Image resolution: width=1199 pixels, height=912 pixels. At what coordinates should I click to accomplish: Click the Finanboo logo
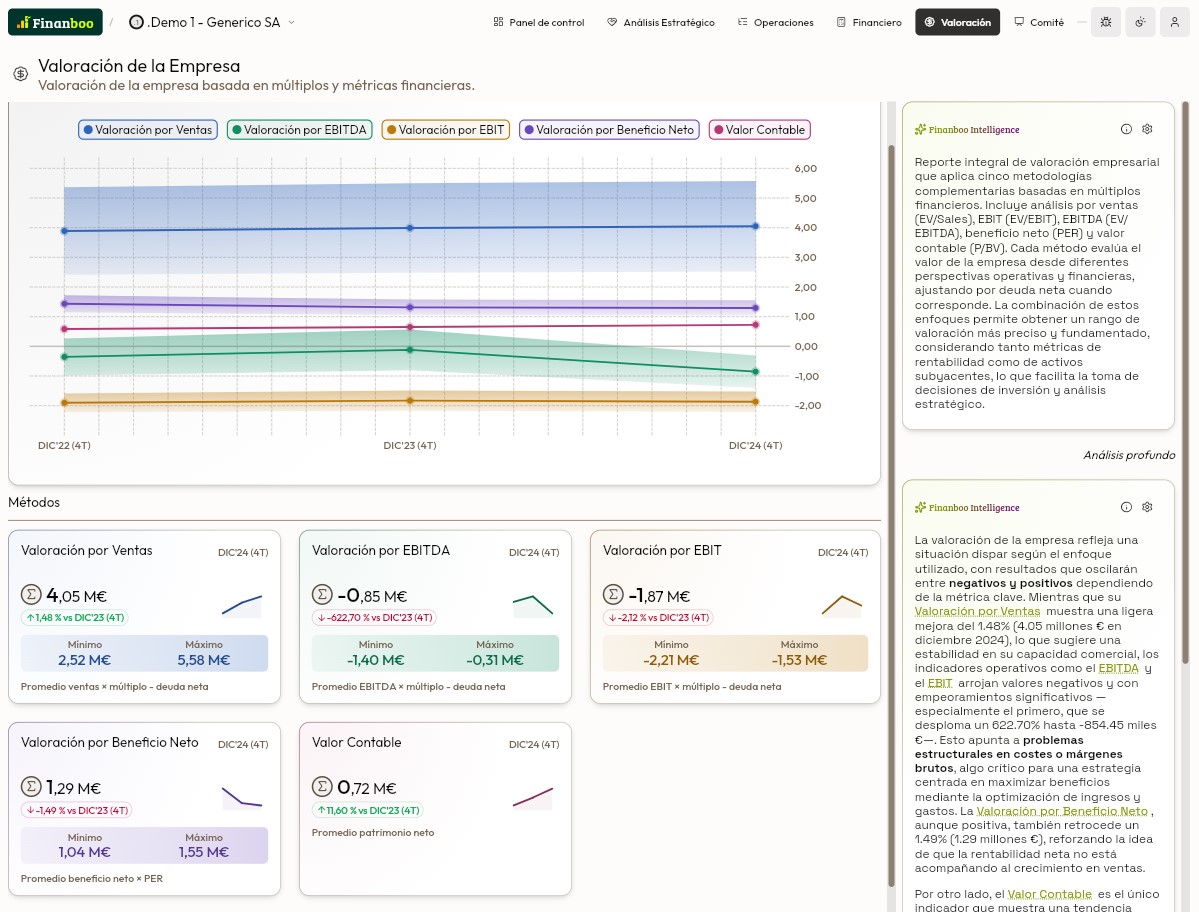coord(54,22)
